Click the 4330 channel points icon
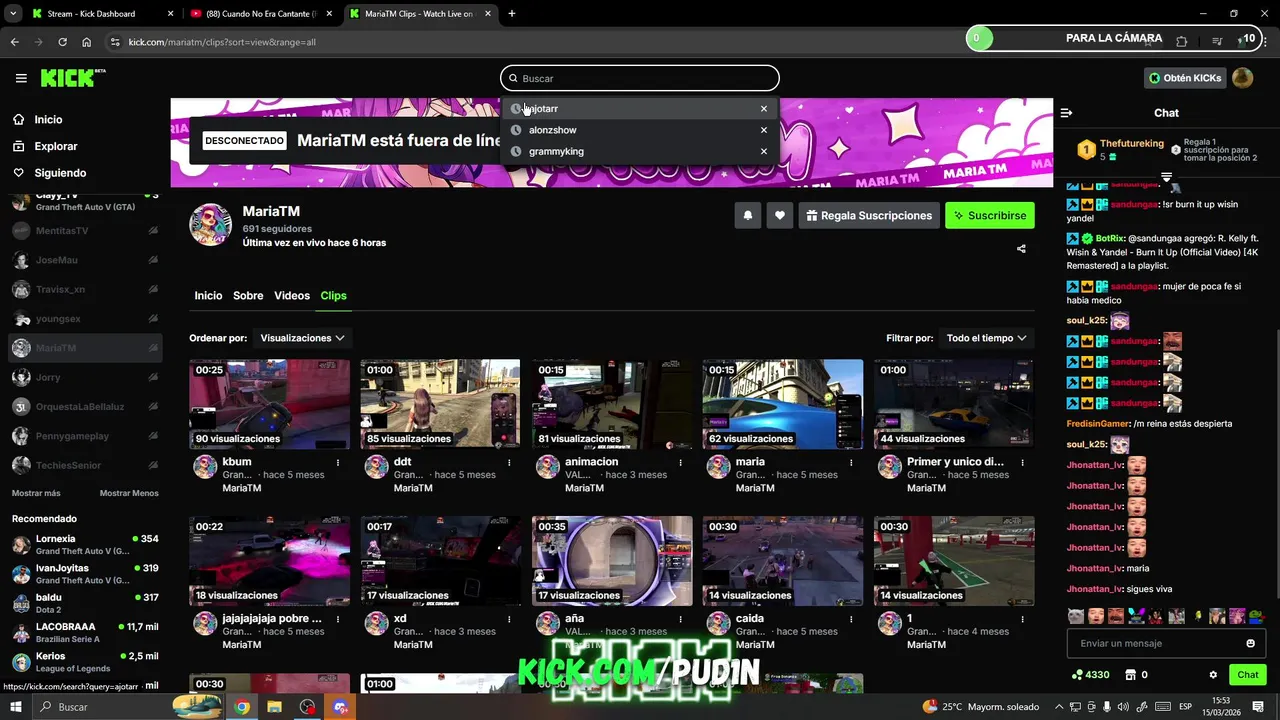 pos(1077,675)
